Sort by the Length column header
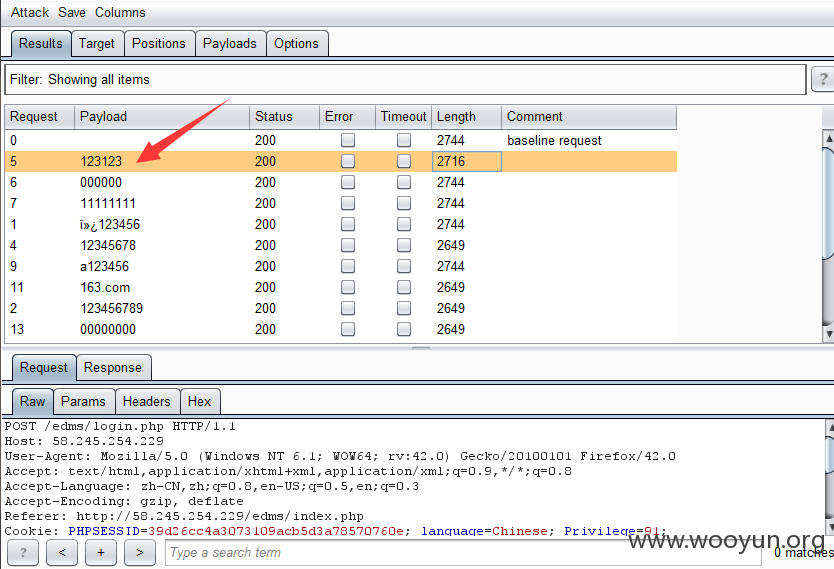The image size is (834, 569). [x=466, y=117]
